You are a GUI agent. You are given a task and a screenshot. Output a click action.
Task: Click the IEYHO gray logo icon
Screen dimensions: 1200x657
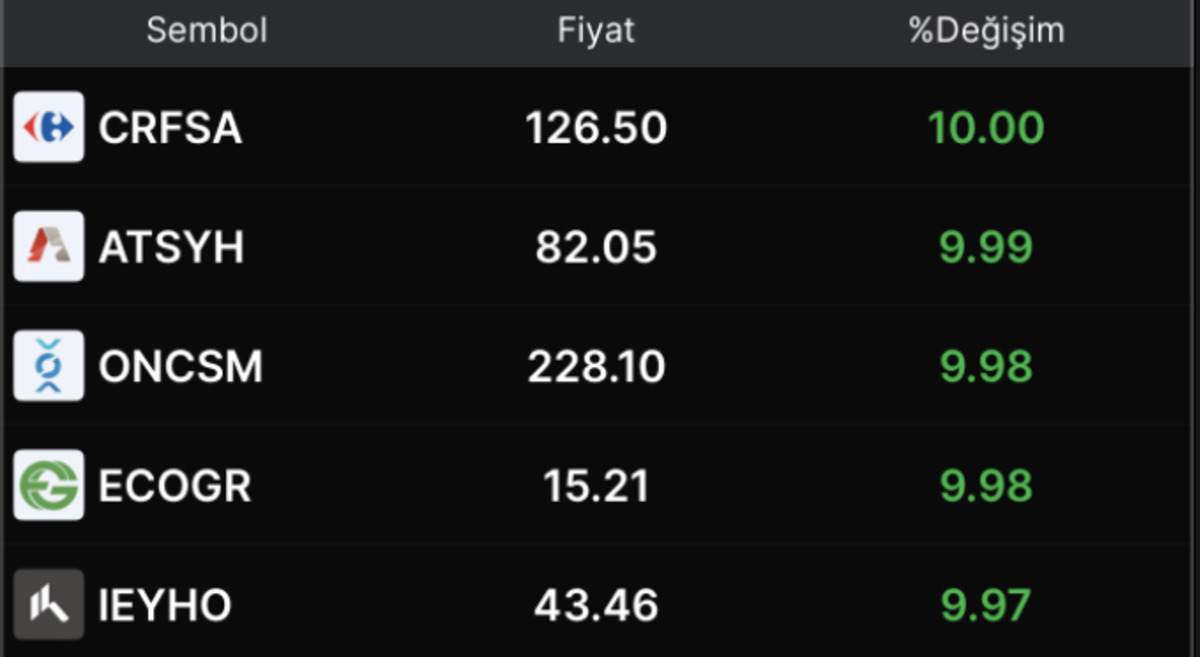point(49,604)
